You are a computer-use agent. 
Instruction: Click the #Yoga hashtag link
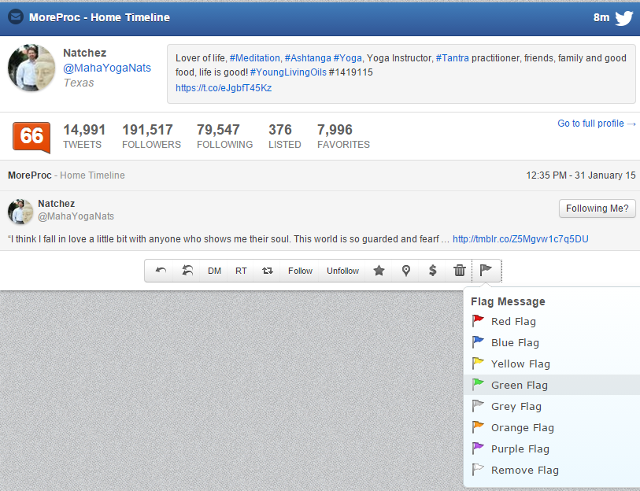click(x=348, y=58)
